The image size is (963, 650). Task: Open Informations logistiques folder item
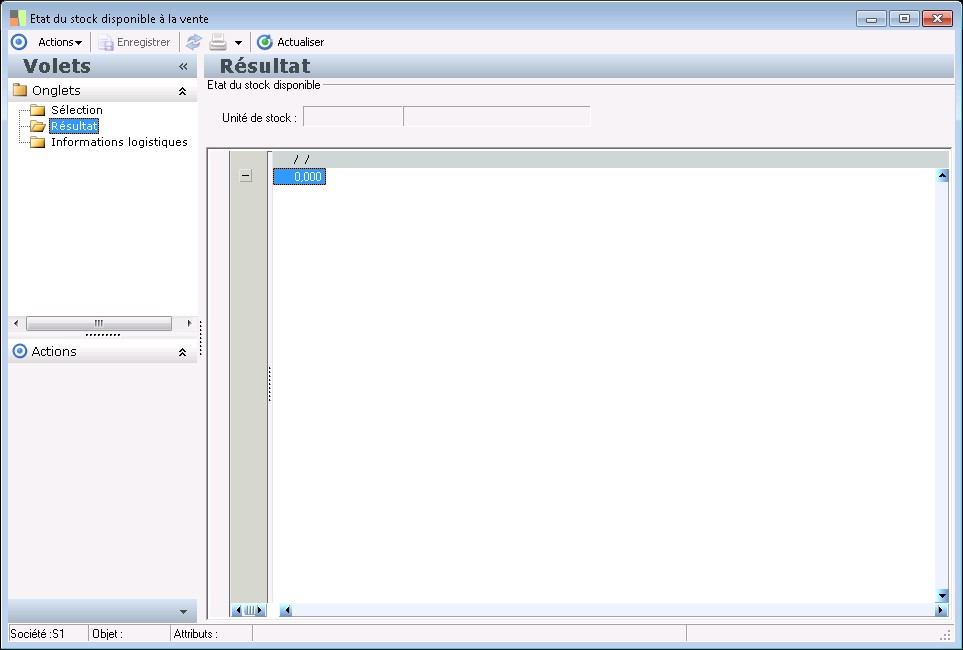pyautogui.click(x=119, y=142)
